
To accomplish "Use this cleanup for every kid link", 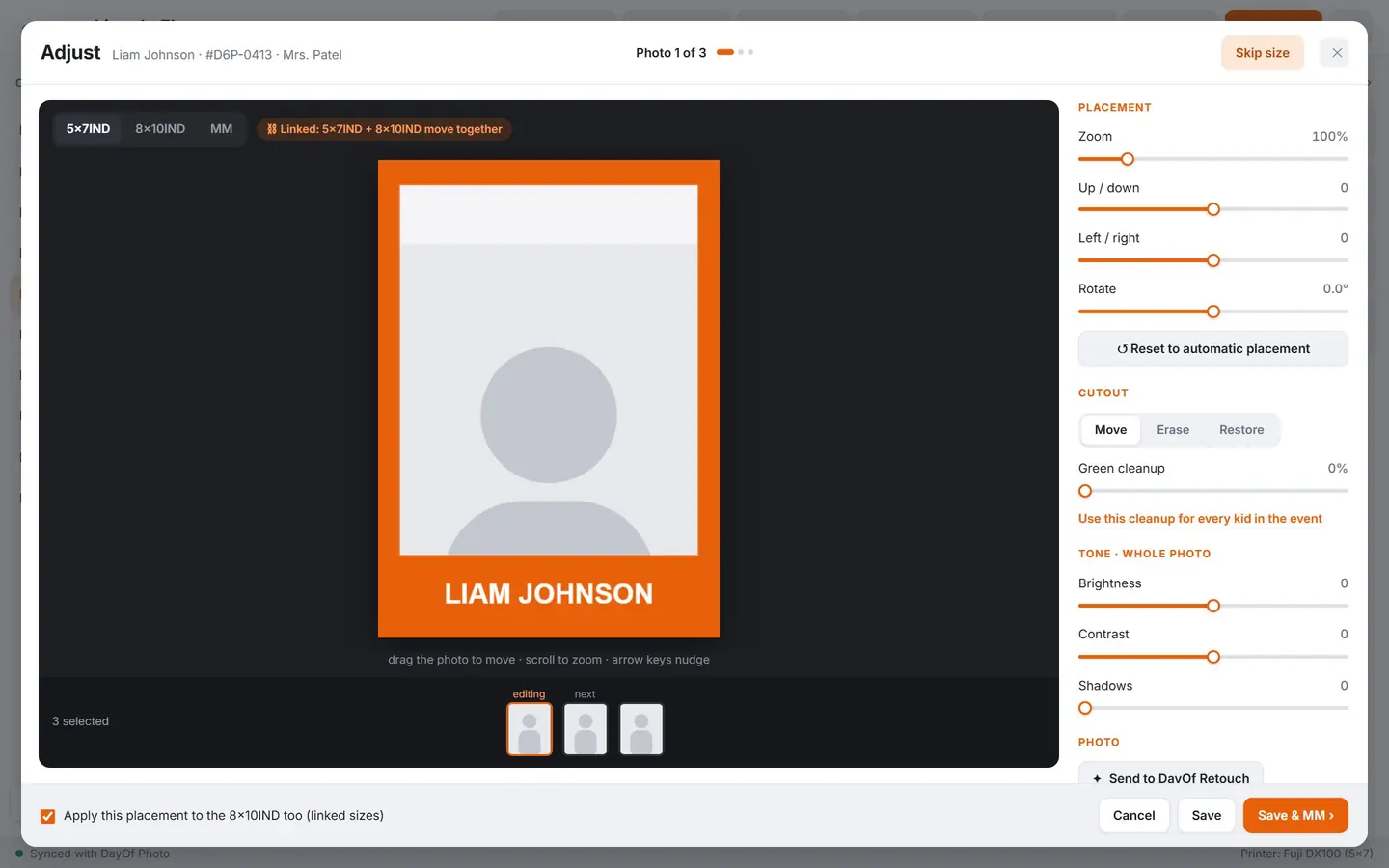I will coord(1200,519).
